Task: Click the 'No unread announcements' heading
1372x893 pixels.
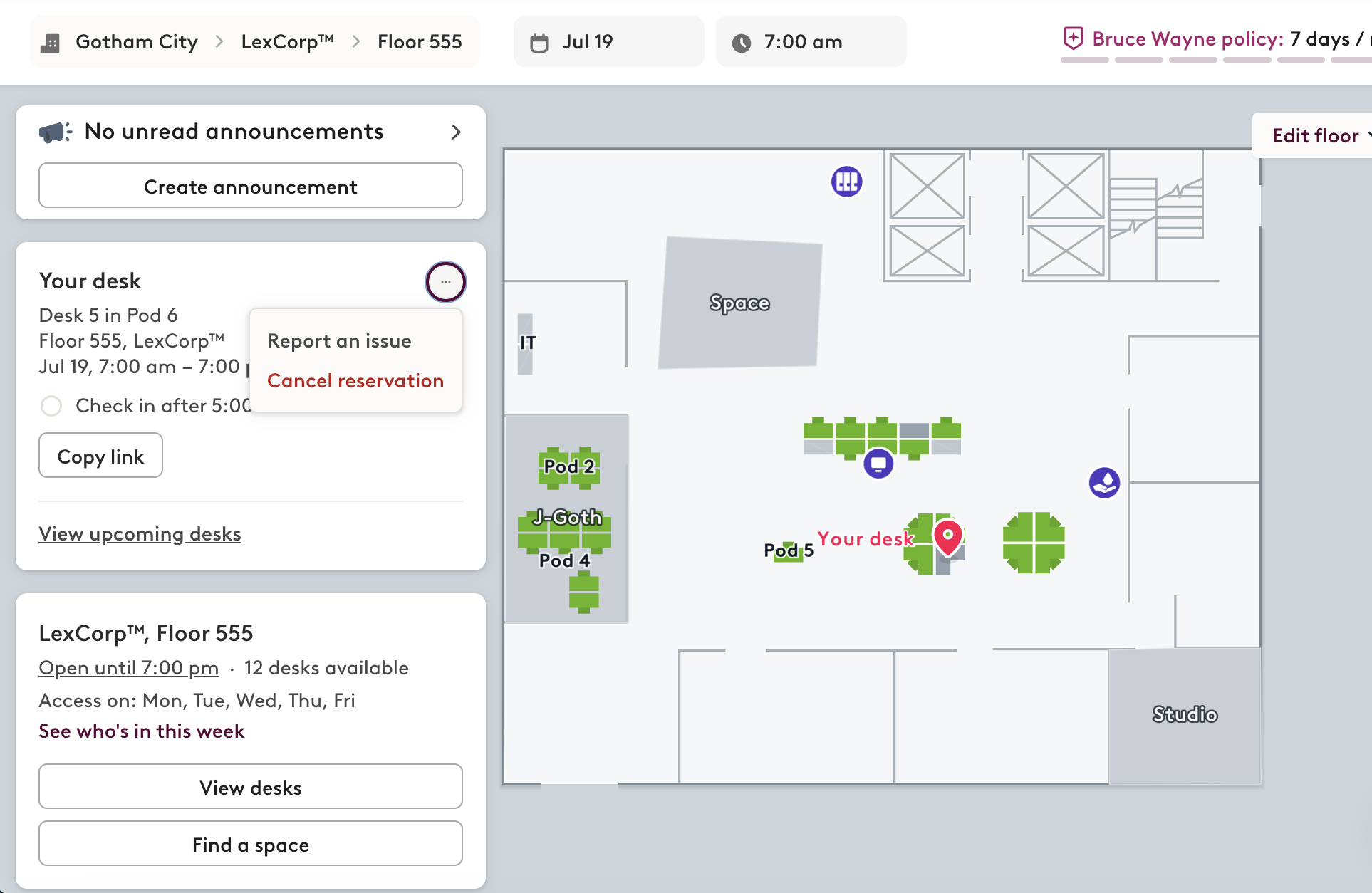Action: (x=234, y=132)
